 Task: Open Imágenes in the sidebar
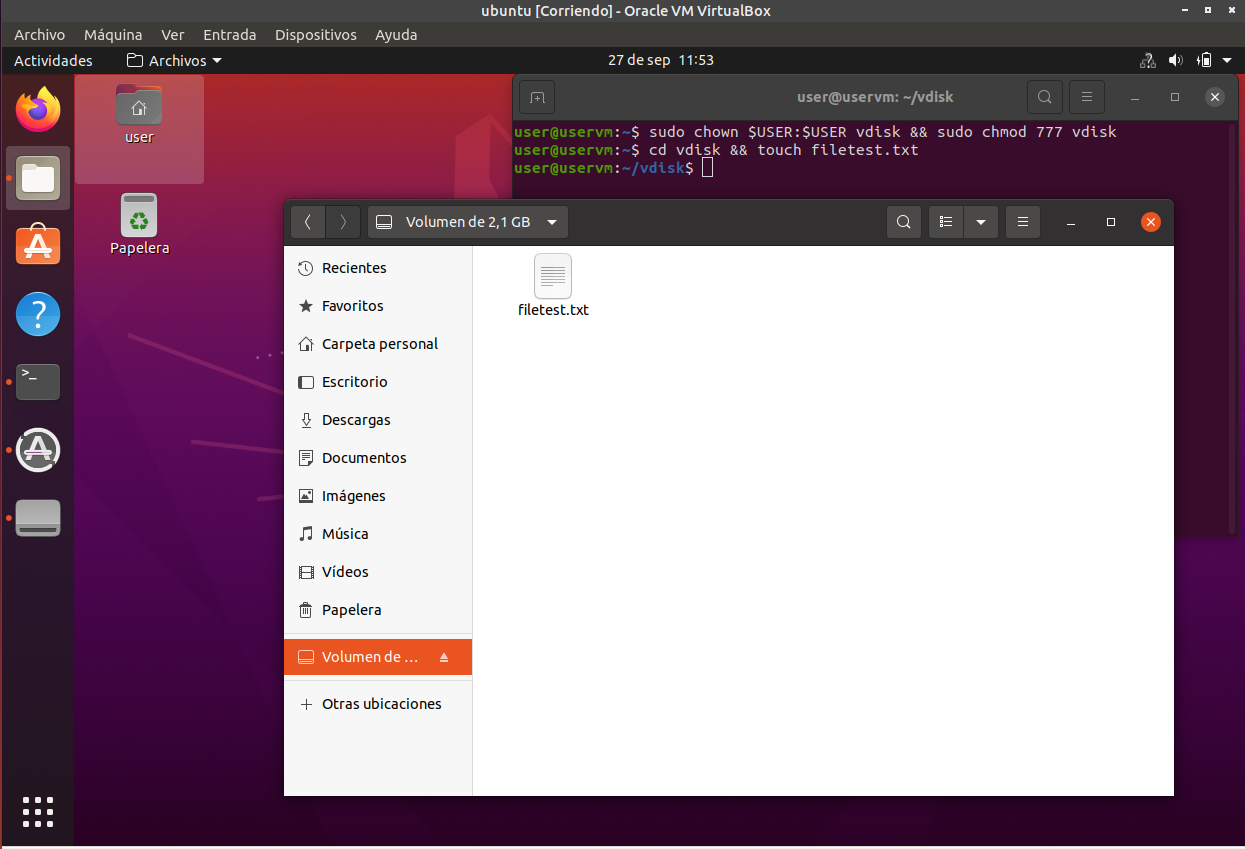(x=378, y=496)
